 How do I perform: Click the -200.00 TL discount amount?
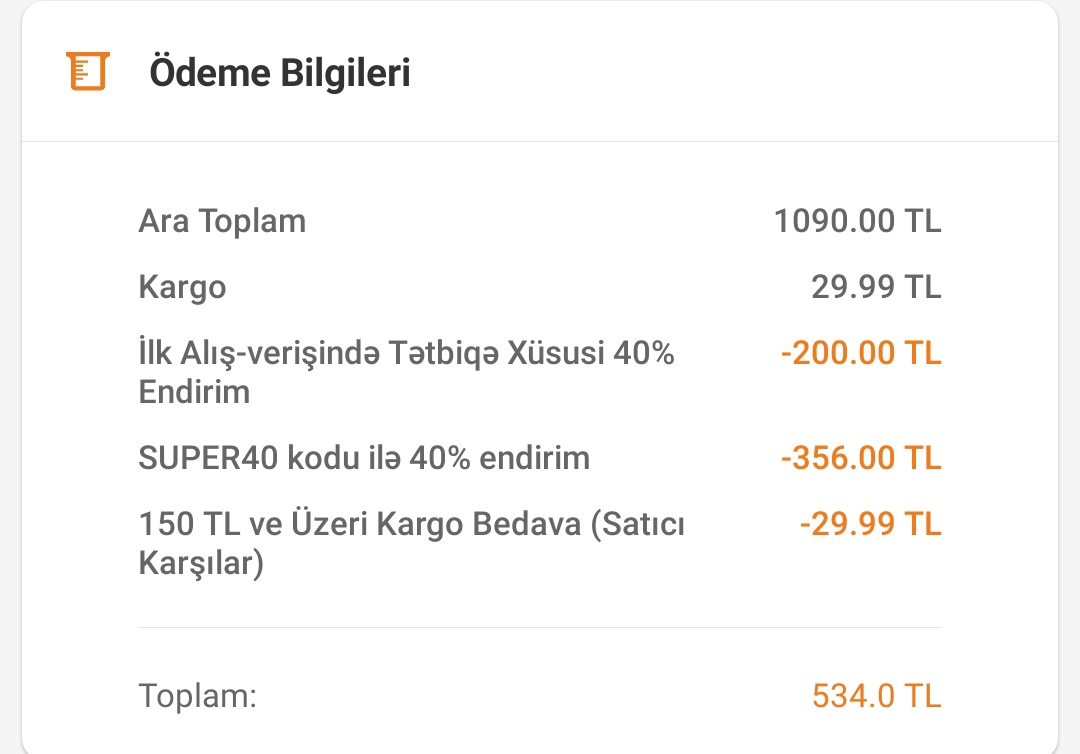[x=861, y=354]
